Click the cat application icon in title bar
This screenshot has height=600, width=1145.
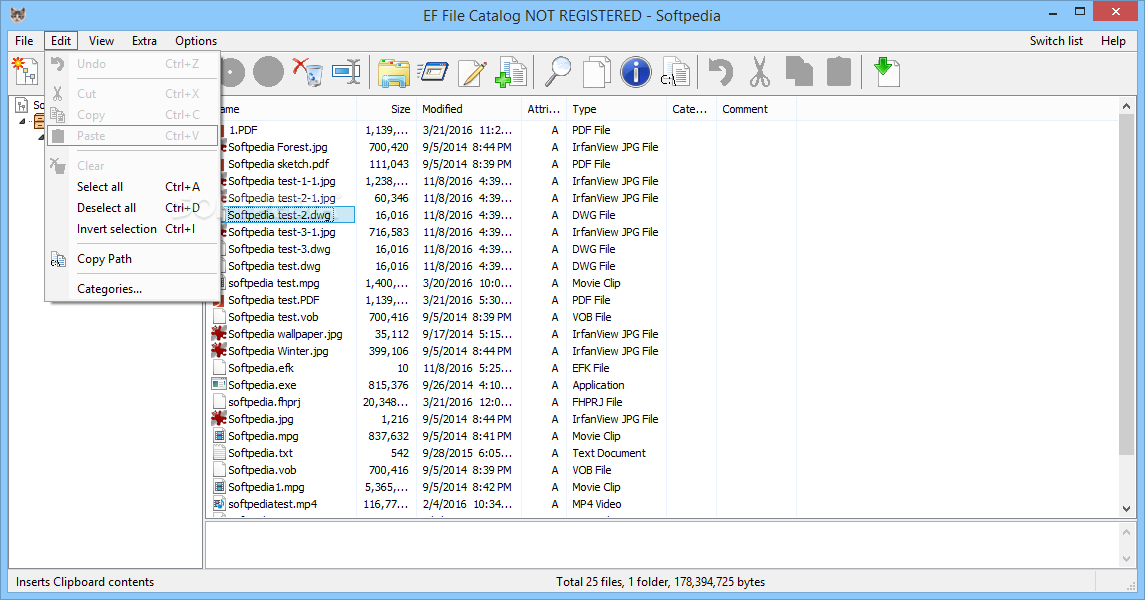[x=18, y=15]
